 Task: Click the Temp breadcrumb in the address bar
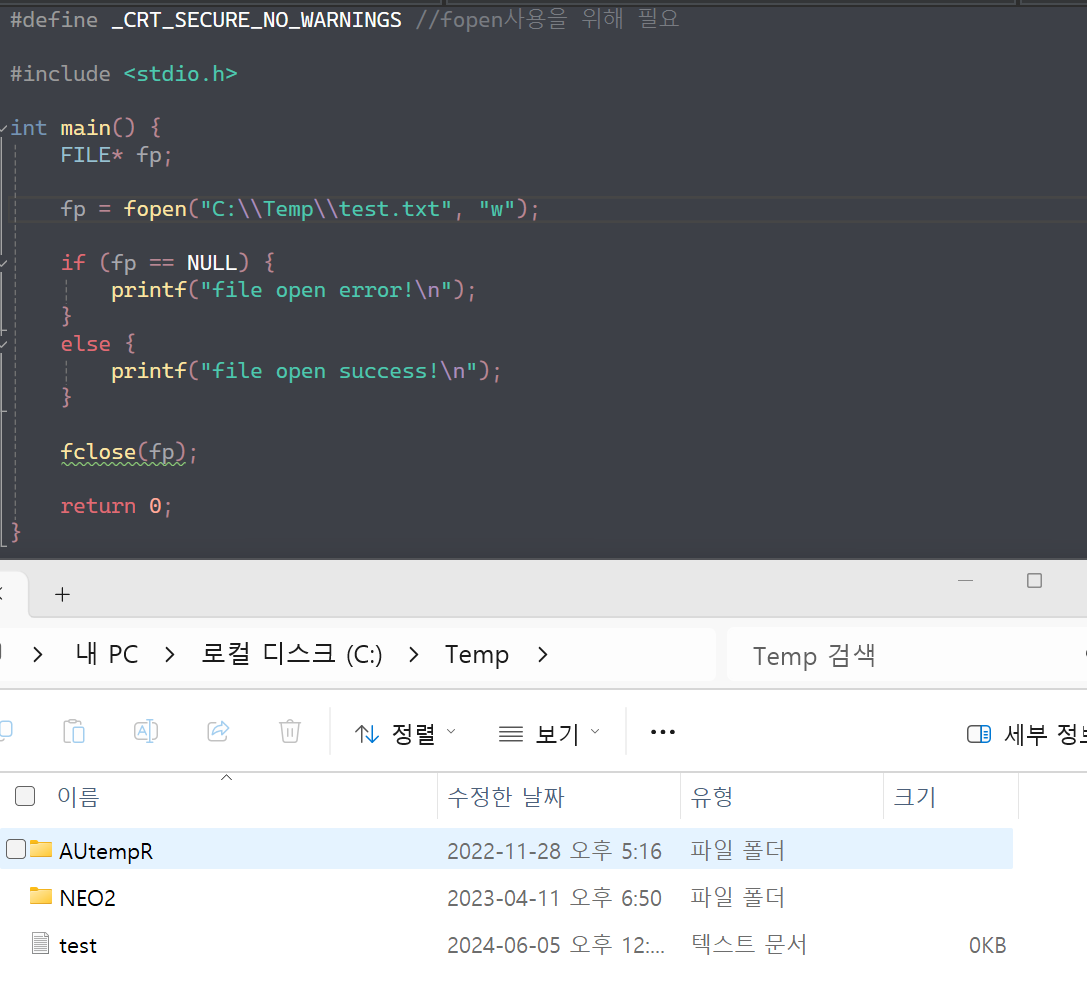coord(477,654)
